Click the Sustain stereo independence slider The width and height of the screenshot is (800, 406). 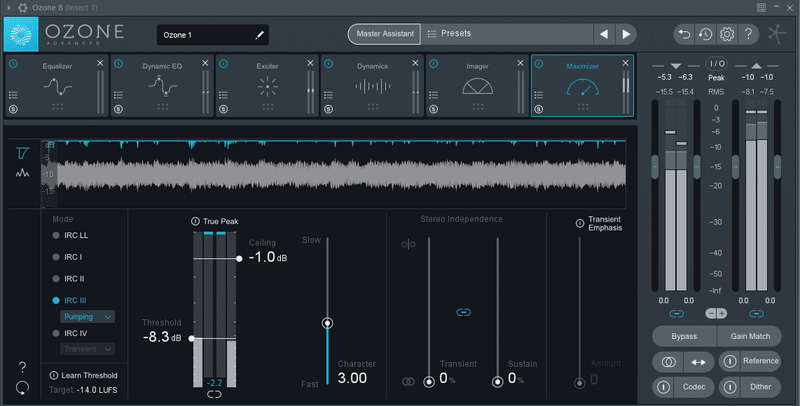[x=497, y=382]
